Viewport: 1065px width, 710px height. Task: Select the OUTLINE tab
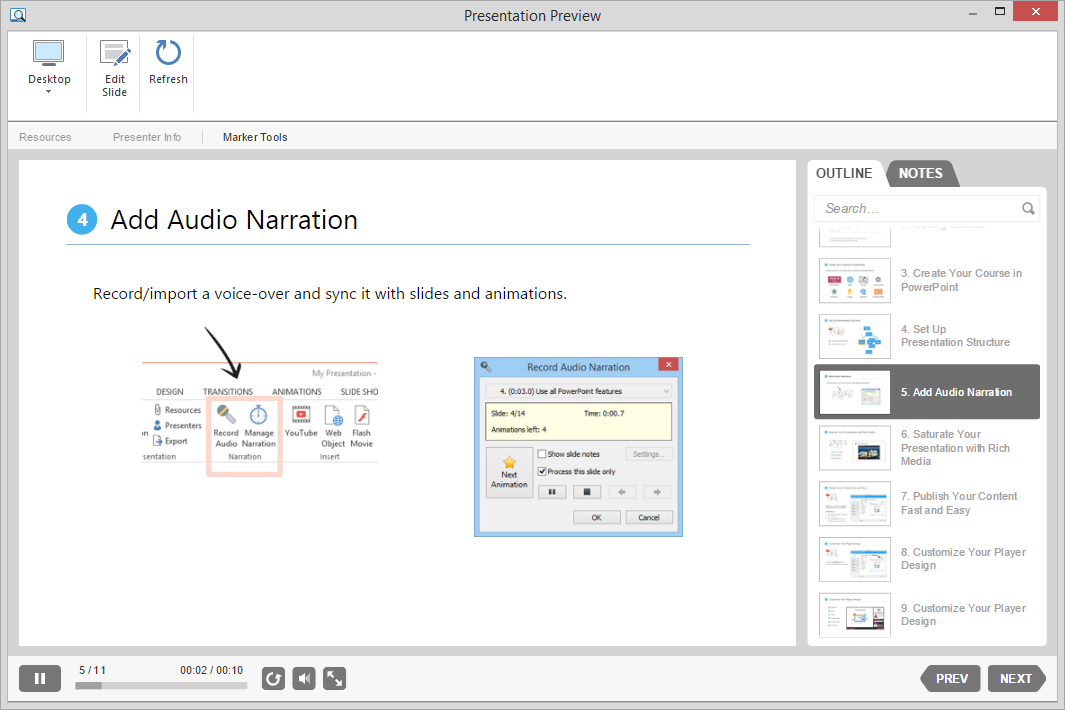[844, 174]
